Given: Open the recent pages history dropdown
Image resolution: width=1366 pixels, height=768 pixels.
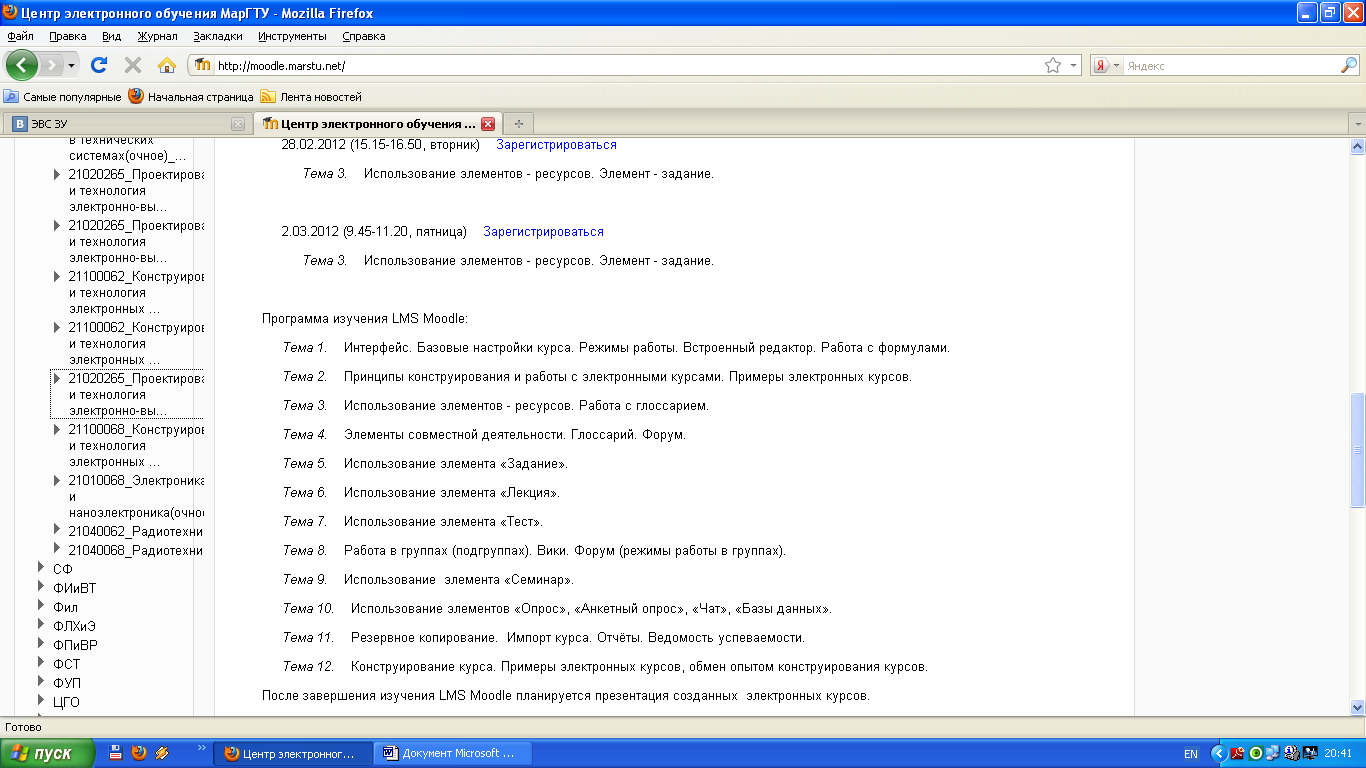Looking at the screenshot, I should pos(71,65).
